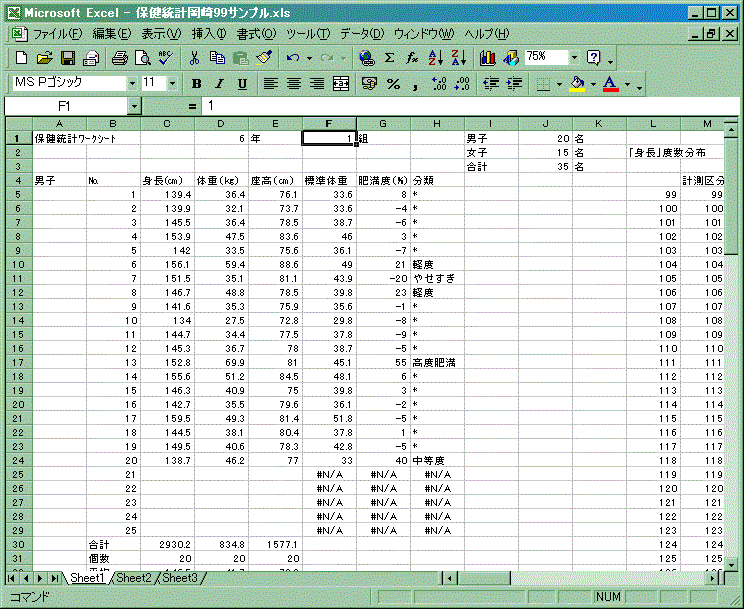Open the 挿入(I) menu

point(209,34)
